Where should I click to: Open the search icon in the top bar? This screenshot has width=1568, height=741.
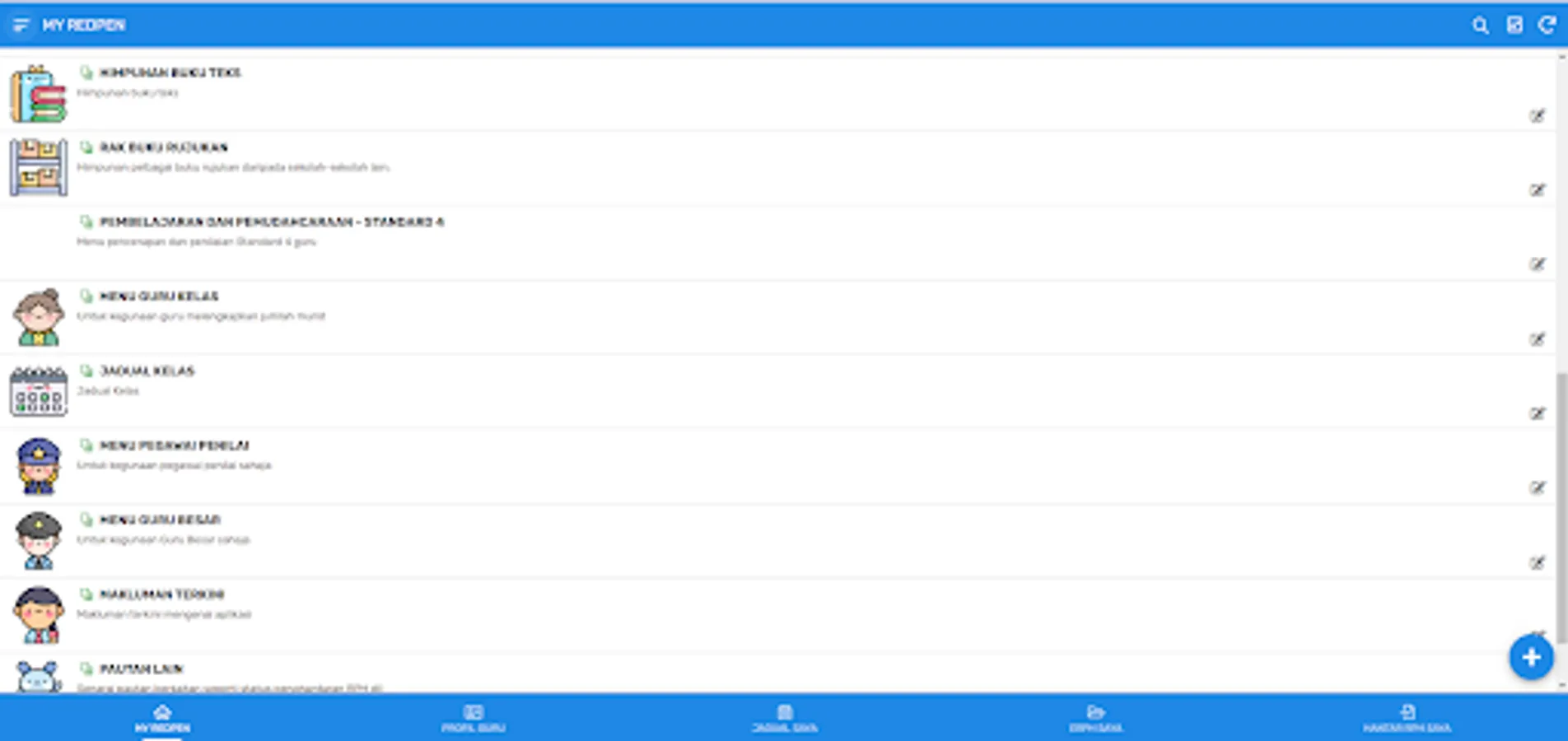pos(1480,25)
